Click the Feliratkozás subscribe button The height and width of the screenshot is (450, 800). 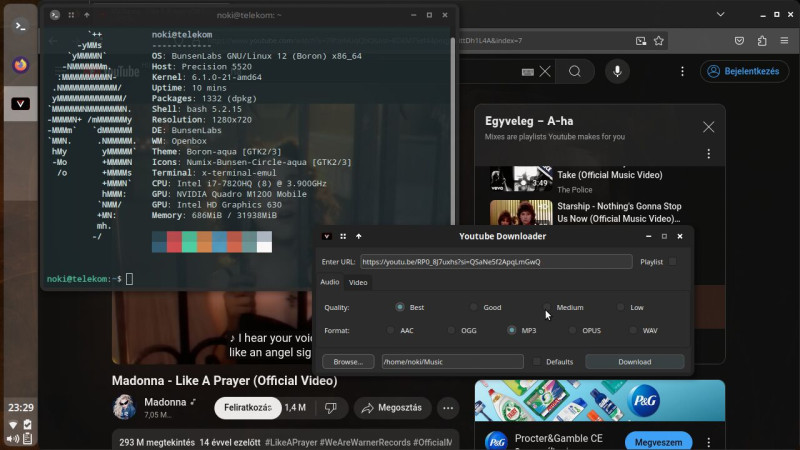point(247,408)
